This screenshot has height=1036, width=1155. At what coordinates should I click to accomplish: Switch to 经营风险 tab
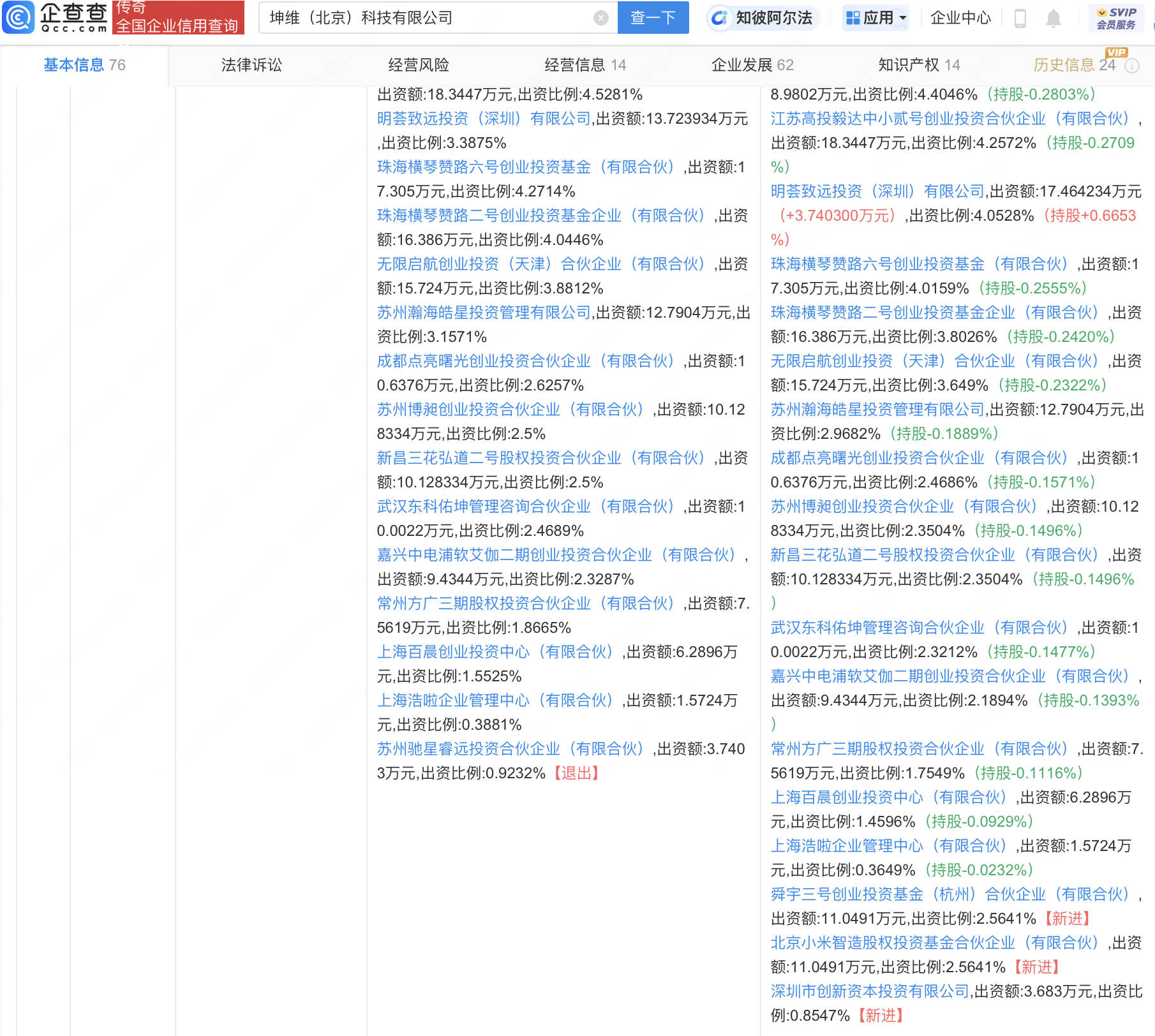(419, 65)
